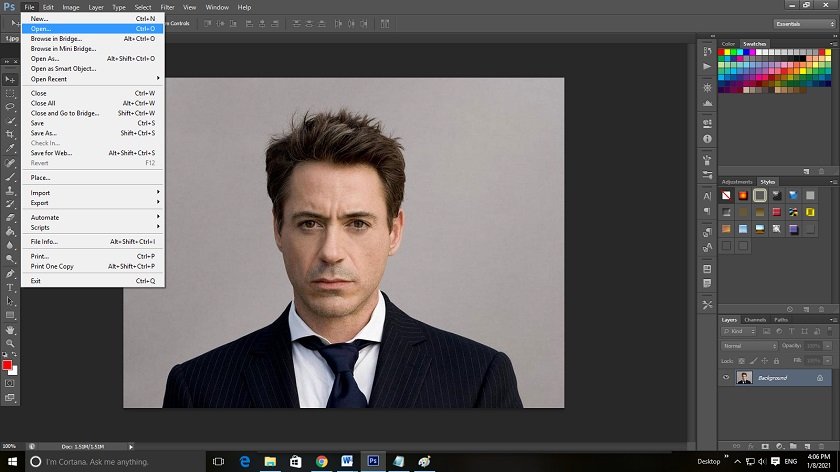
Task: Click Desktop toolbar label in taskbar
Action: (x=708, y=461)
